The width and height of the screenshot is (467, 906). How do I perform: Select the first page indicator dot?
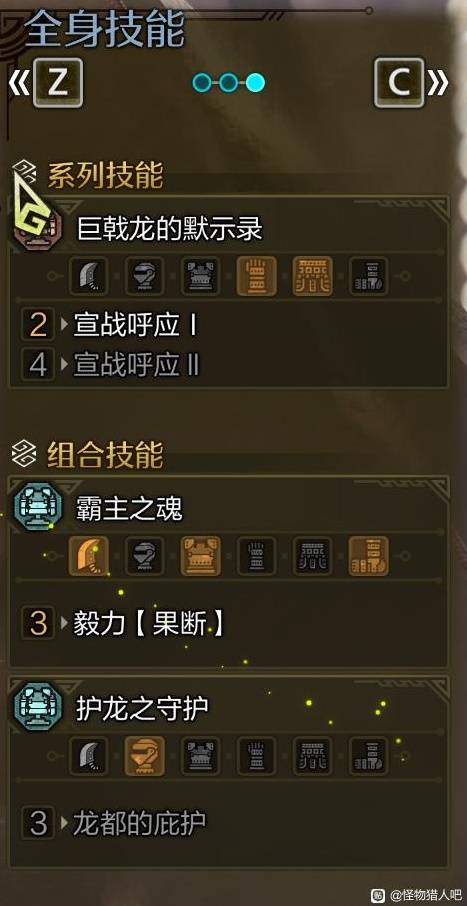[202, 83]
